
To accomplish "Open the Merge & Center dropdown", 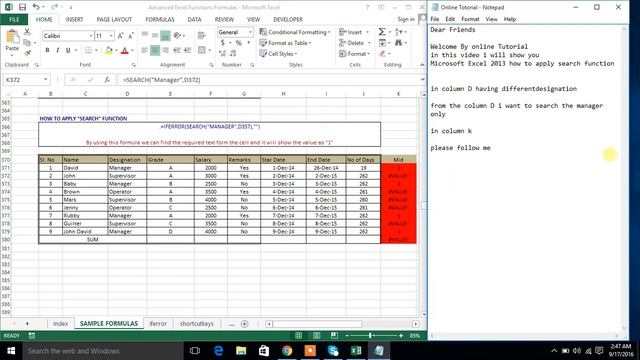I will [210, 50].
